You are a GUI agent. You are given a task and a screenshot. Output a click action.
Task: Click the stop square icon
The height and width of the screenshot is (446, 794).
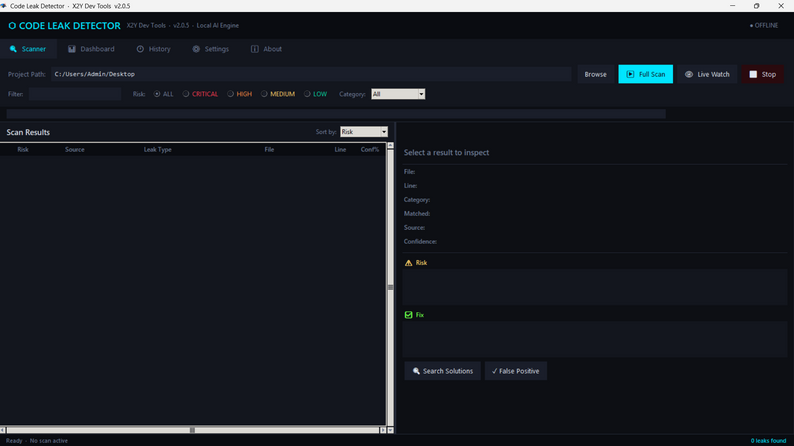(753, 74)
